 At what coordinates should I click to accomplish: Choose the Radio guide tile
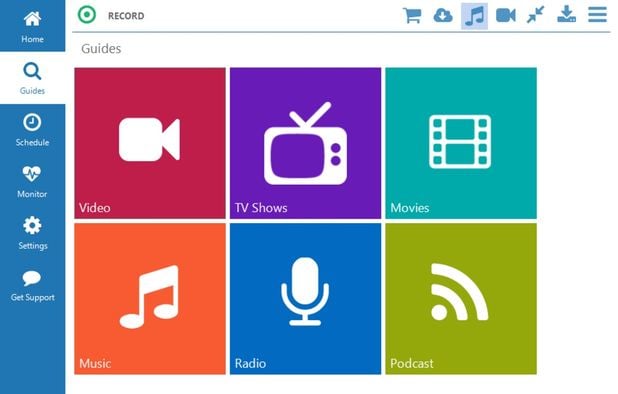click(x=305, y=299)
